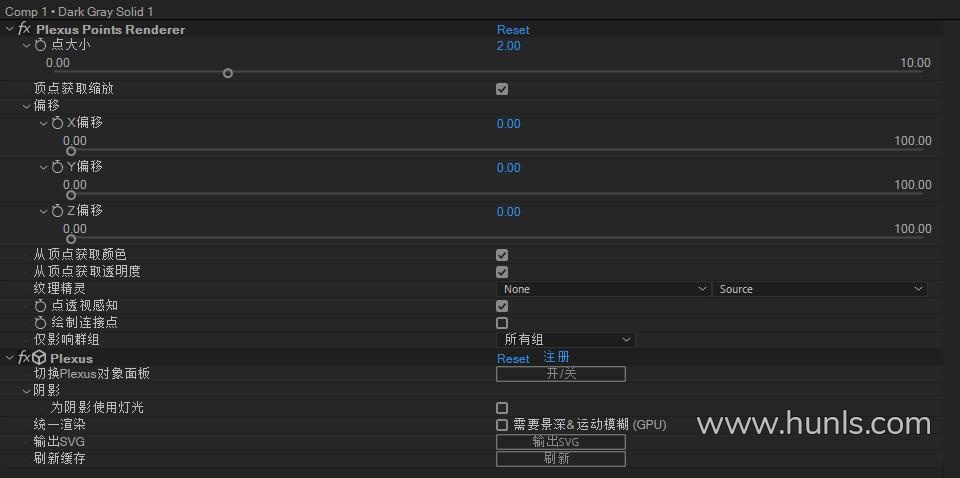The image size is (960, 478).
Task: Click the X偏移 slider handle
Action: (x=71, y=151)
